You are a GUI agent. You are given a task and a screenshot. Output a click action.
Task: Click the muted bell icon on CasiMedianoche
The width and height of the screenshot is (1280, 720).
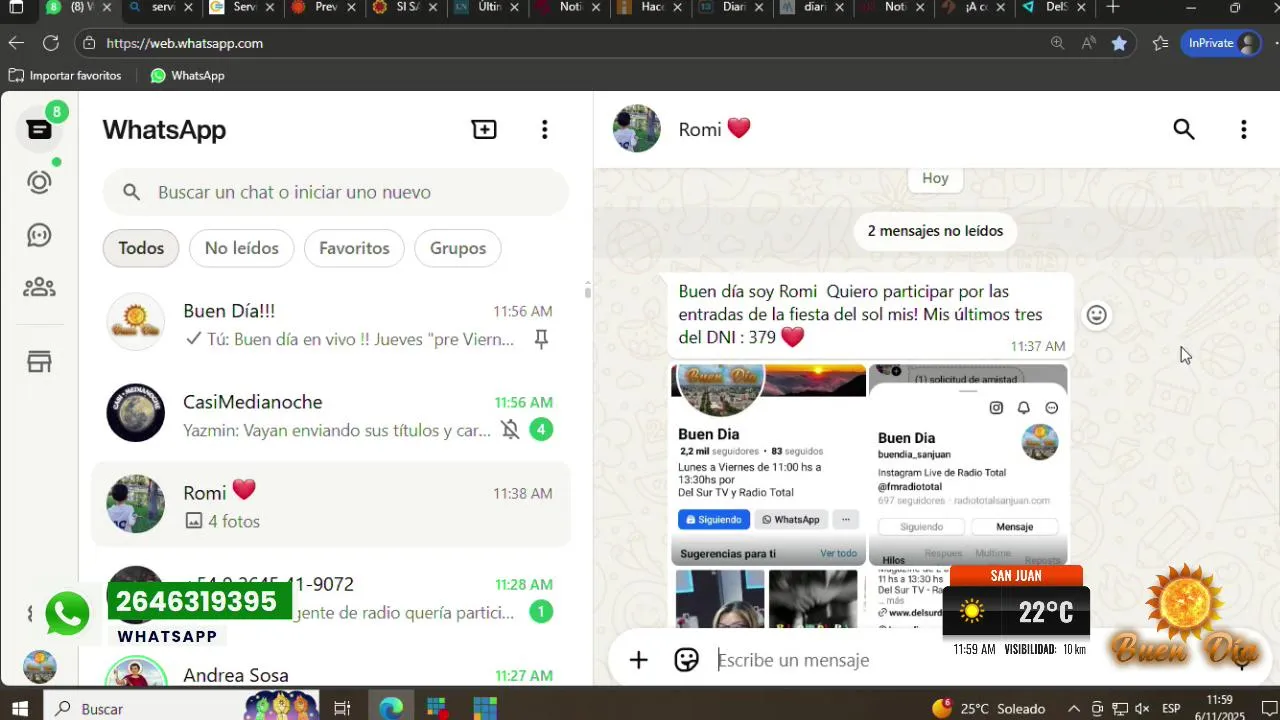coord(510,430)
